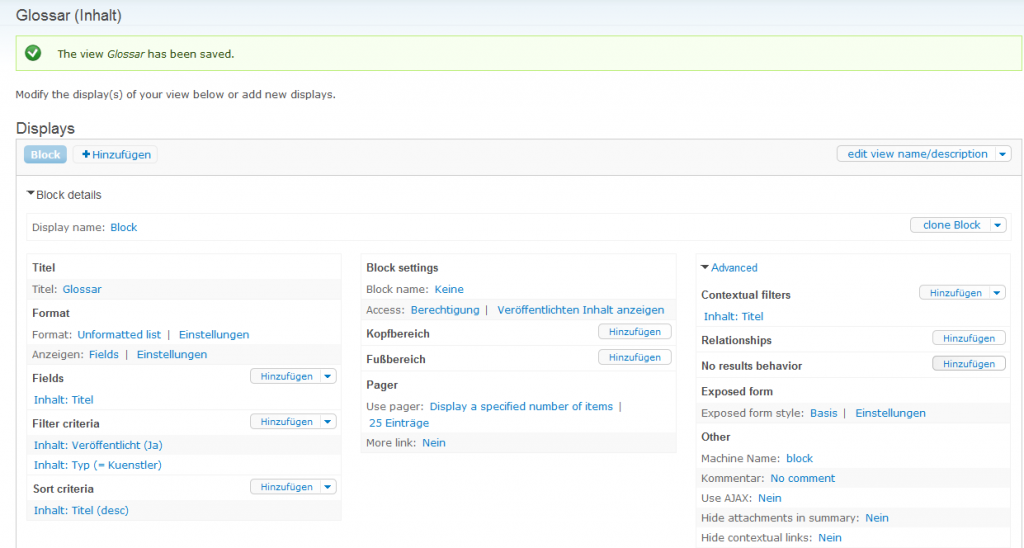Image resolution: width=1024 pixels, height=548 pixels.
Task: Add a No results behavior
Action: [968, 364]
